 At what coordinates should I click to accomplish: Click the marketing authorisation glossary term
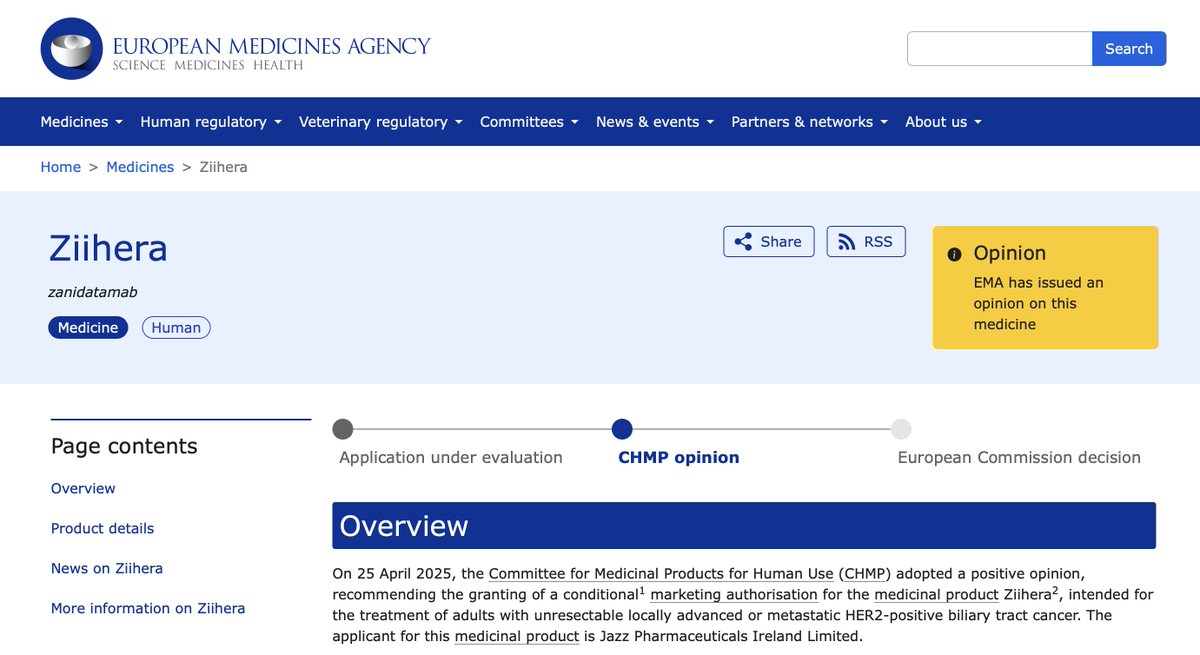tap(734, 594)
